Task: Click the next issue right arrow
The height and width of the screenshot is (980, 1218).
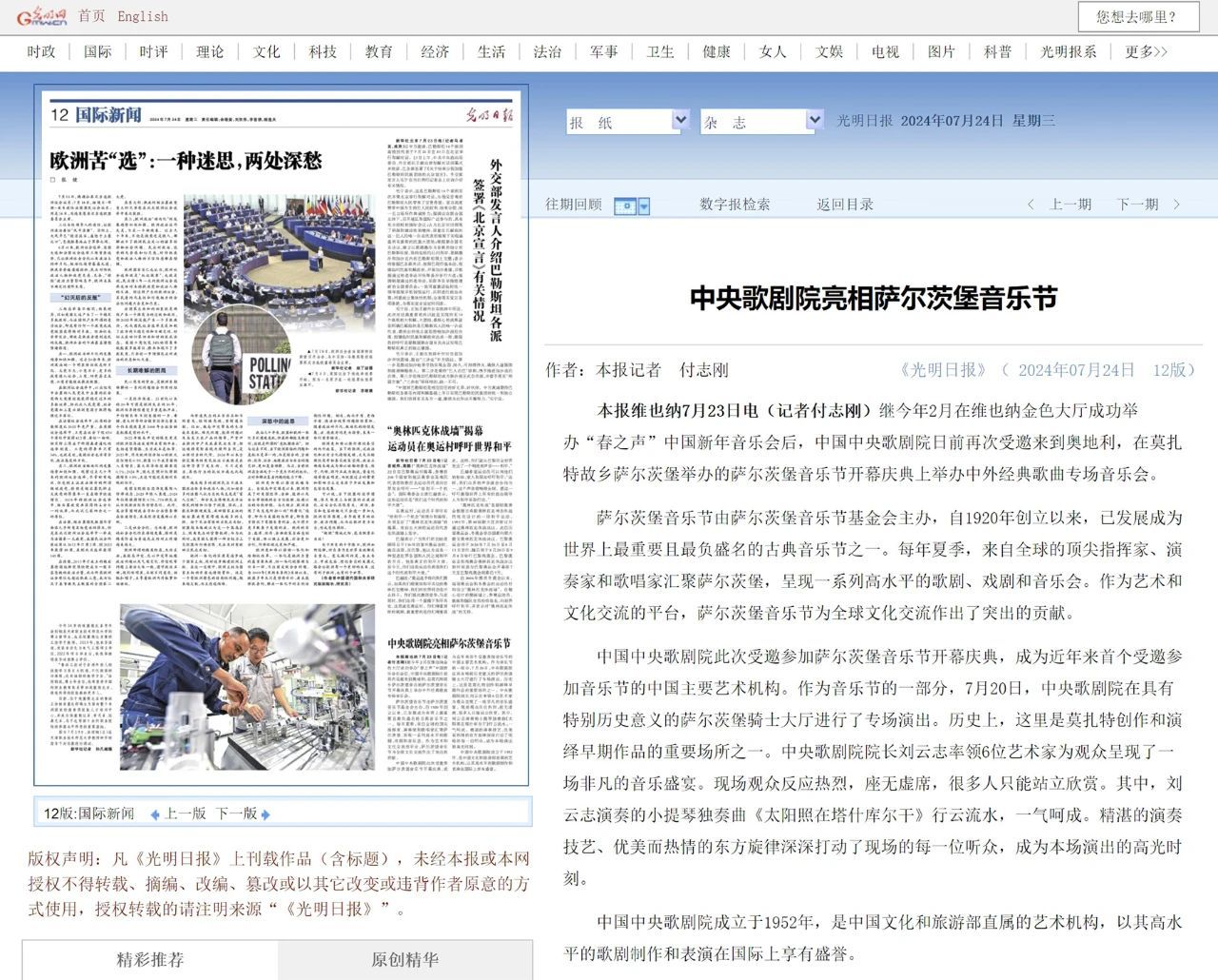Action: (1177, 205)
